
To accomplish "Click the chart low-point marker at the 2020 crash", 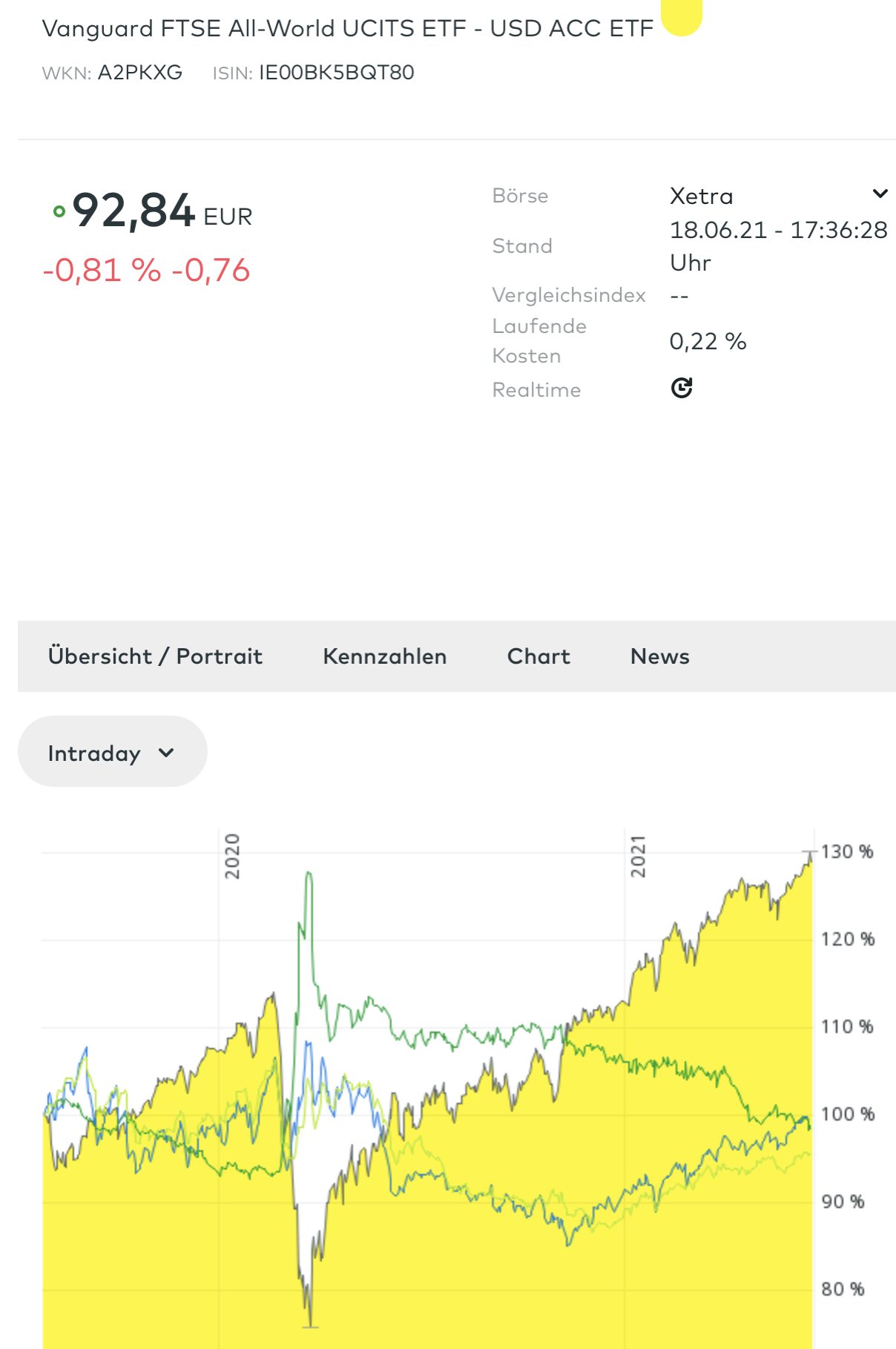I will 310,1325.
